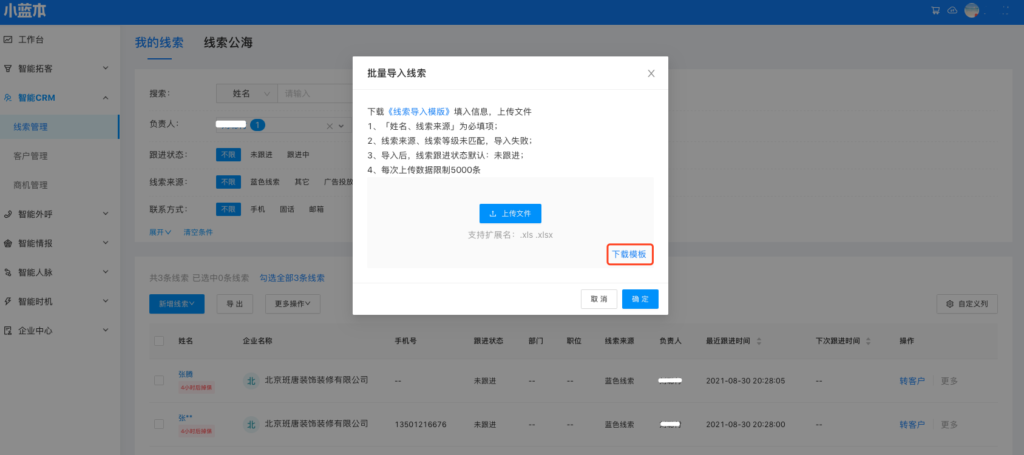1024x455 pixels.
Task: Open the 姓名 search type dropdown
Action: pyautogui.click(x=247, y=93)
